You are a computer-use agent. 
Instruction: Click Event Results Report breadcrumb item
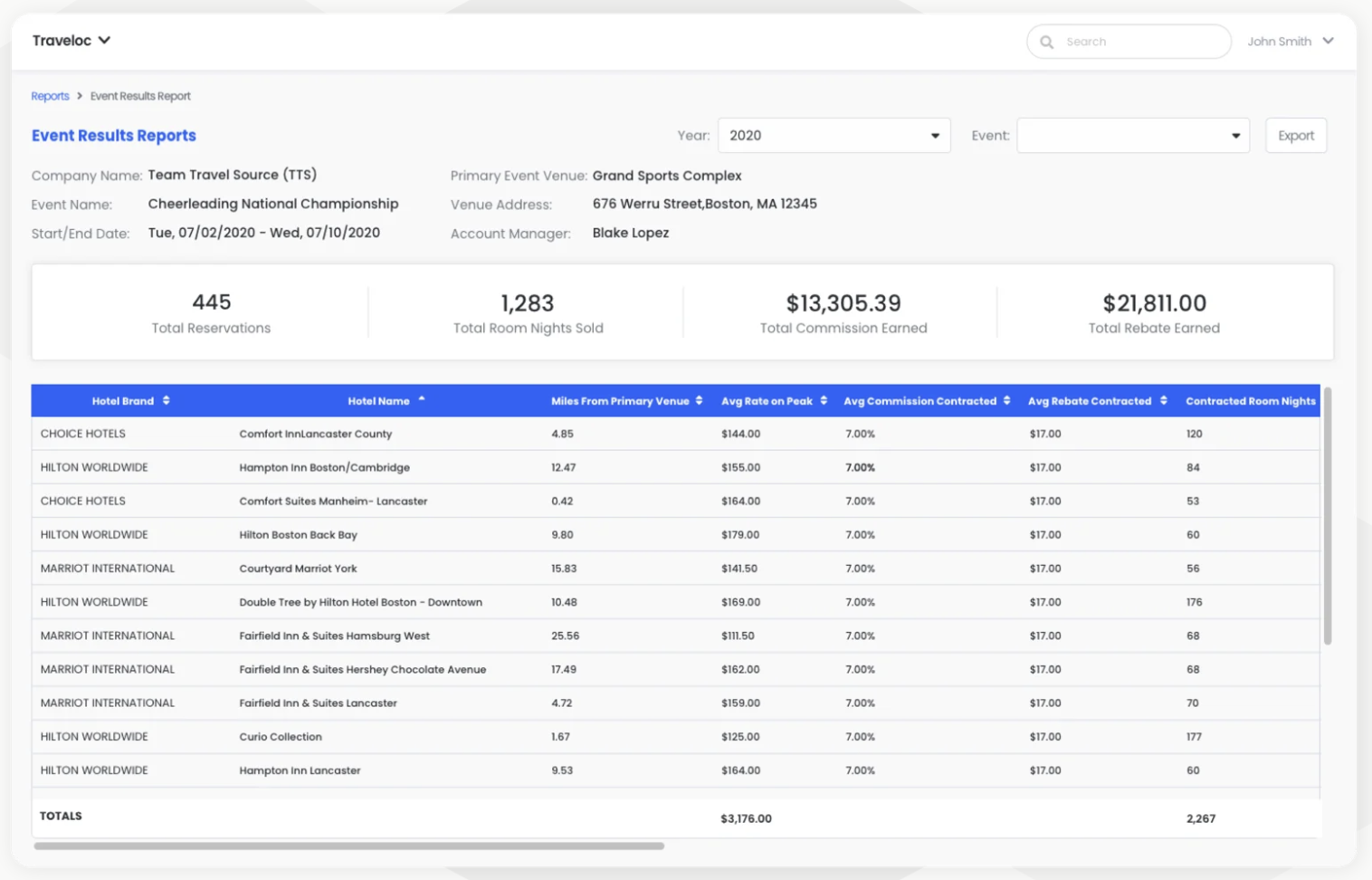(x=140, y=96)
